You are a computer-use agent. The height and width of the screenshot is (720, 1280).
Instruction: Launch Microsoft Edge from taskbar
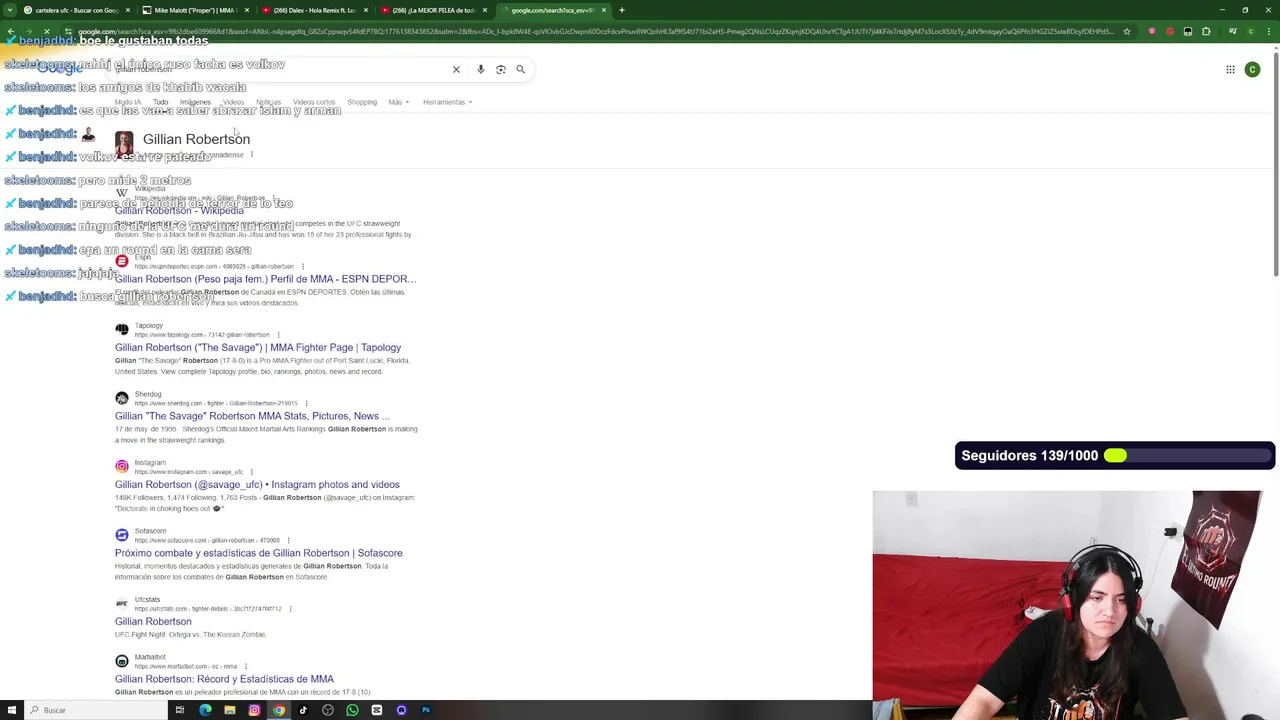pyautogui.click(x=205, y=710)
